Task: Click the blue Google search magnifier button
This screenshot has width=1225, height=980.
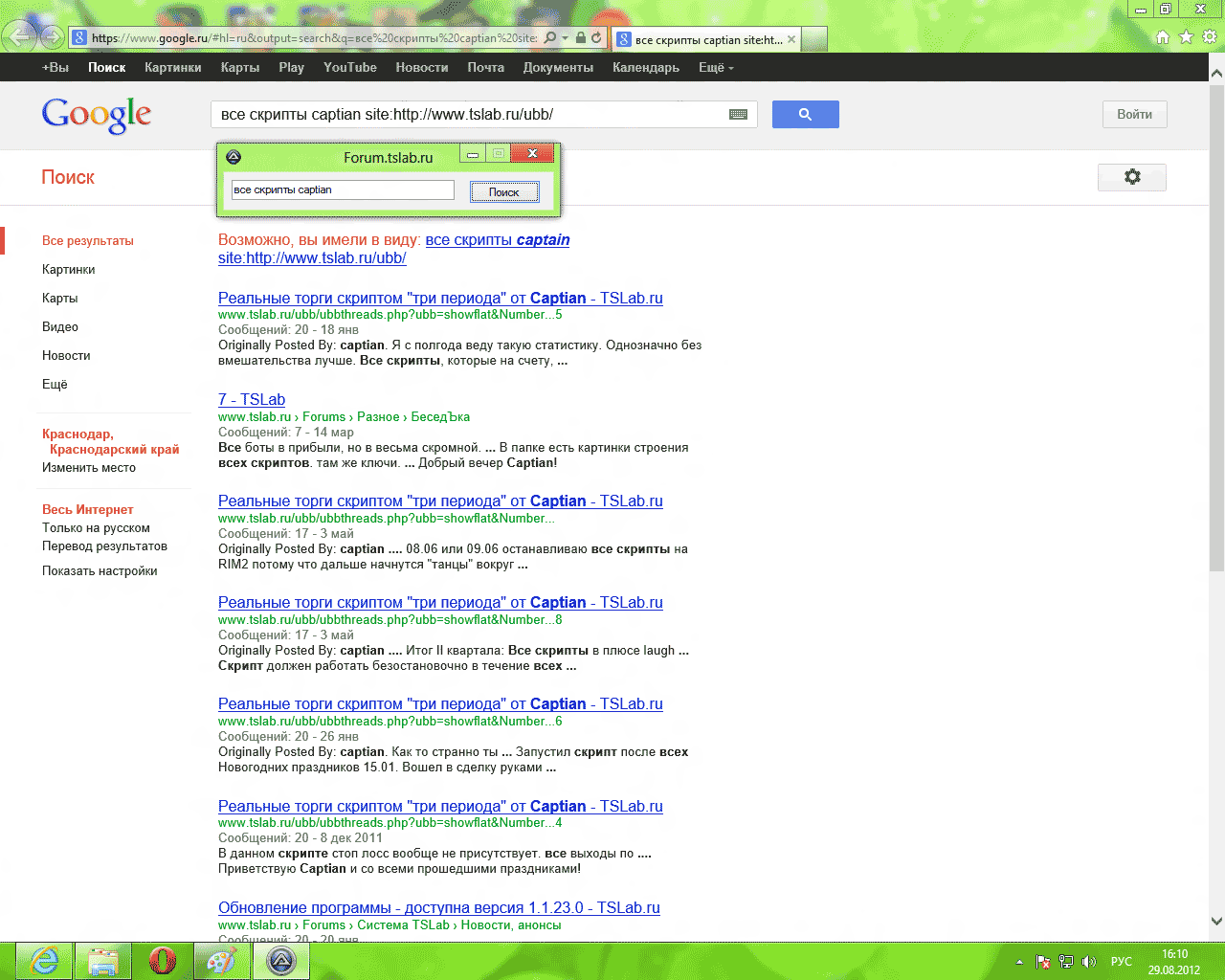Action: [805, 115]
